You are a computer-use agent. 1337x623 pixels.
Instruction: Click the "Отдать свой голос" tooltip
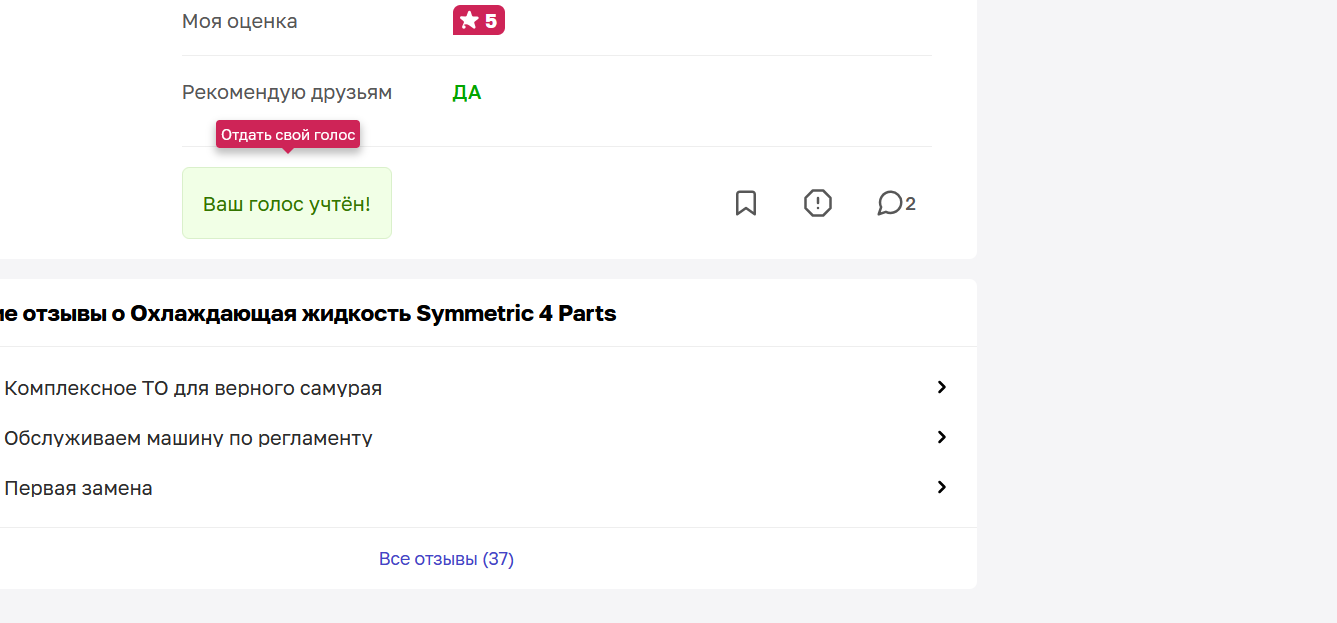[x=288, y=135]
